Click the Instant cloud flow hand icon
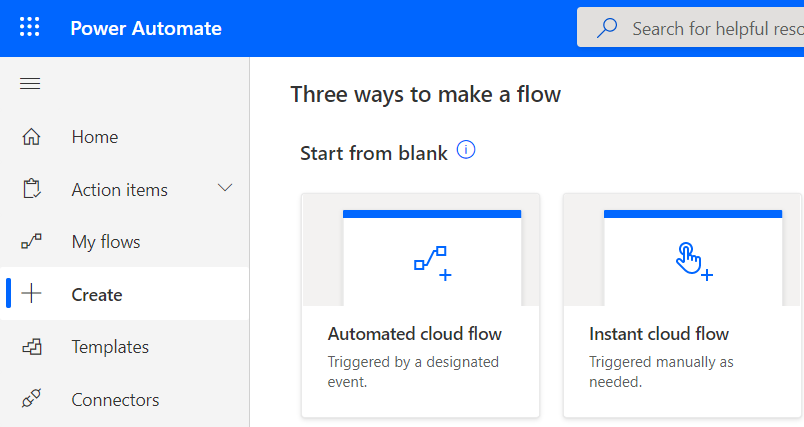Screen dimensions: 804x427 pyautogui.click(x=694, y=262)
